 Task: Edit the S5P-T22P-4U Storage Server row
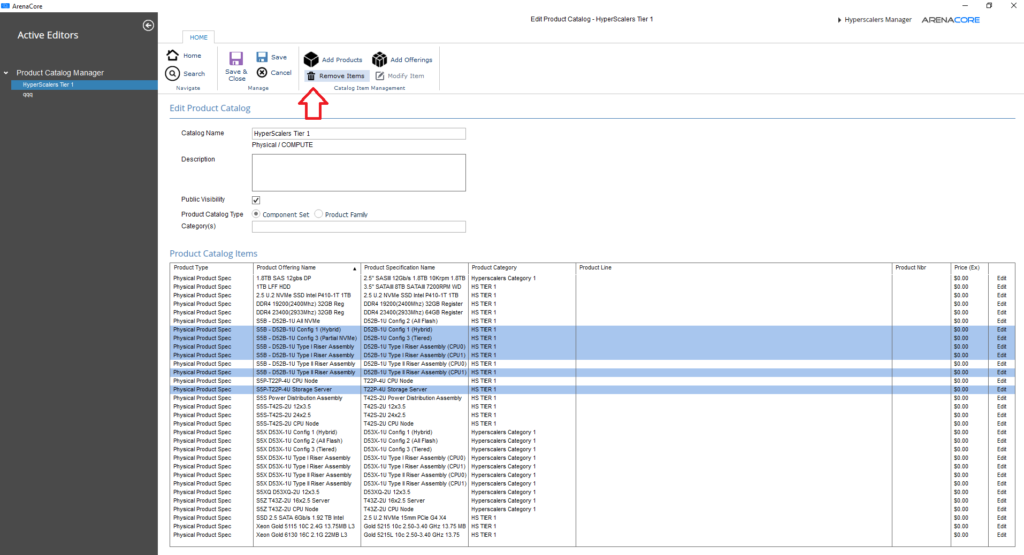[x=1001, y=389]
